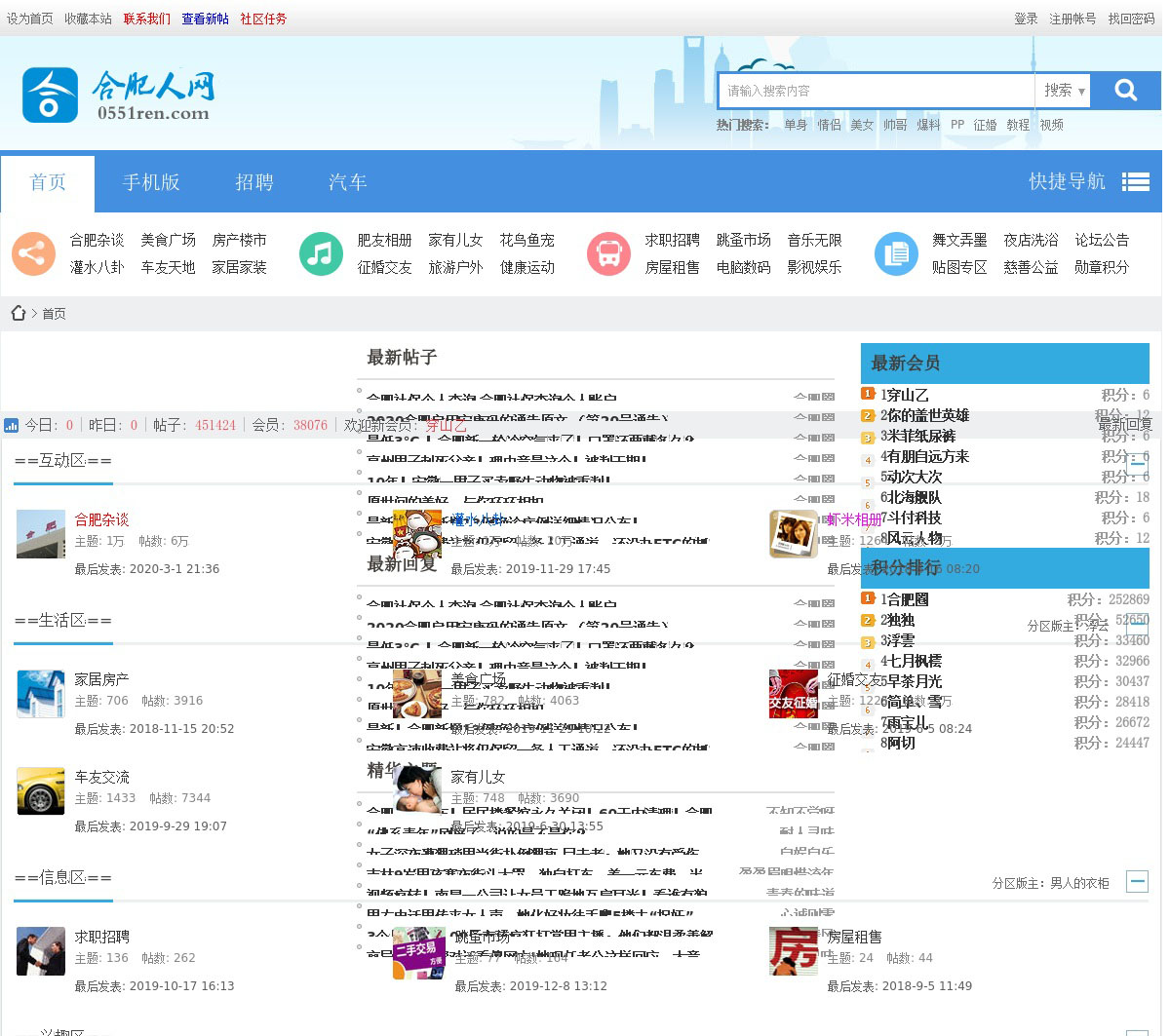Image resolution: width=1170 pixels, height=1036 pixels.
Task: Open the 搜索 type dropdown
Action: (1062, 91)
